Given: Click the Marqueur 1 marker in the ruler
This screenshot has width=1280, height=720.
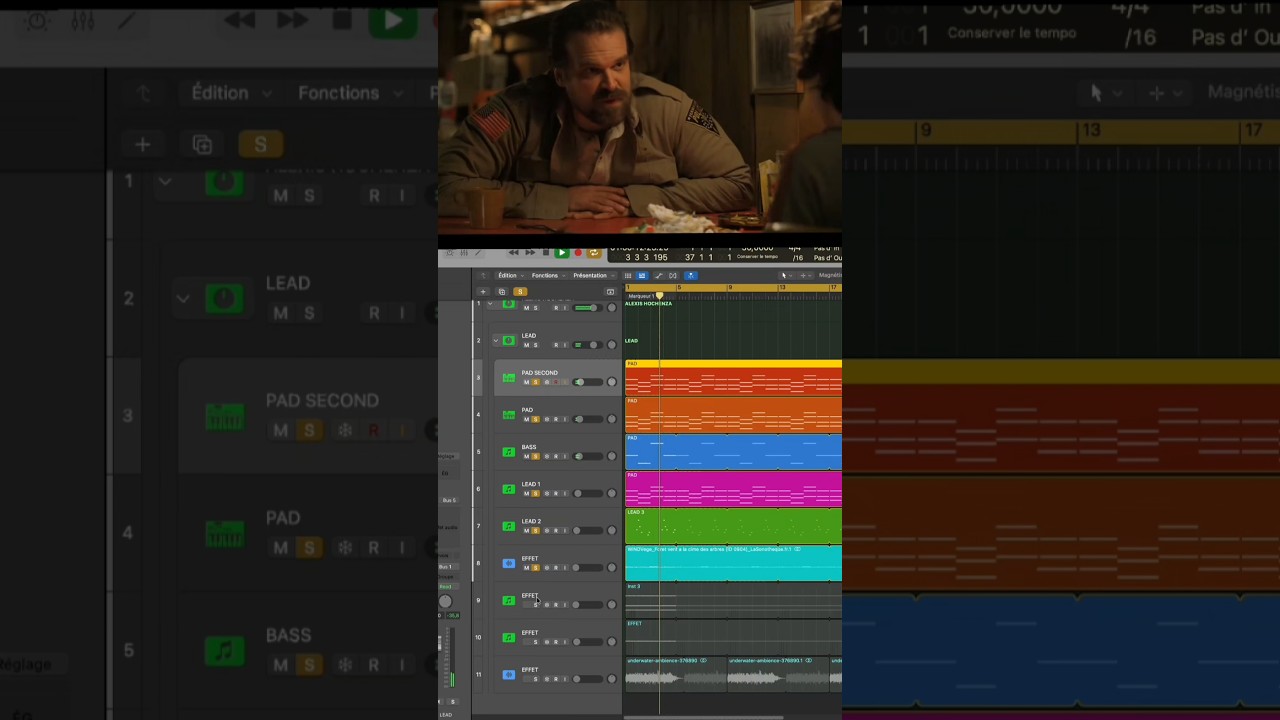Looking at the screenshot, I should pos(640,296).
